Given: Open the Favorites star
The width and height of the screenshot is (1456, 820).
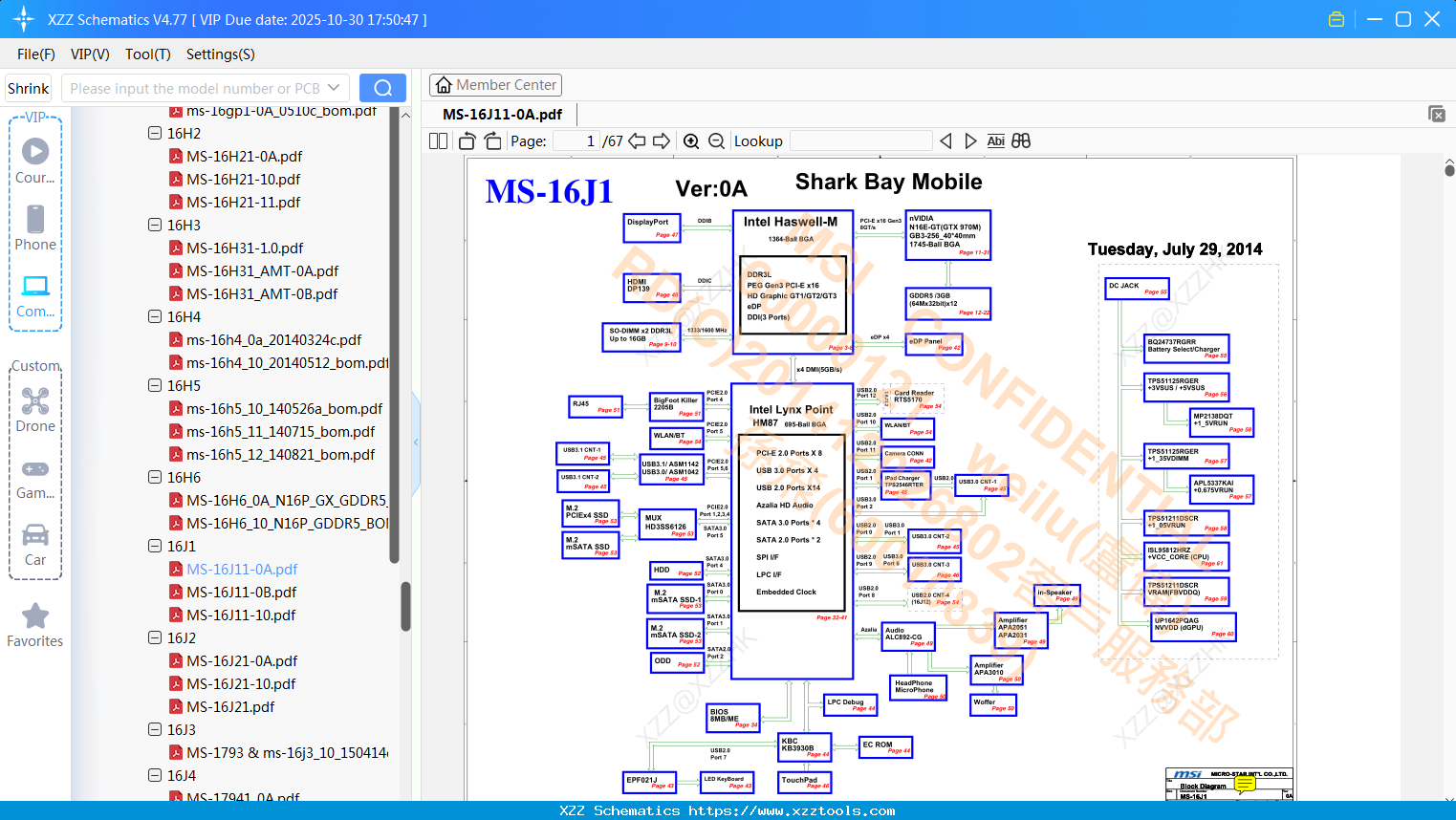Looking at the screenshot, I should (35, 626).
